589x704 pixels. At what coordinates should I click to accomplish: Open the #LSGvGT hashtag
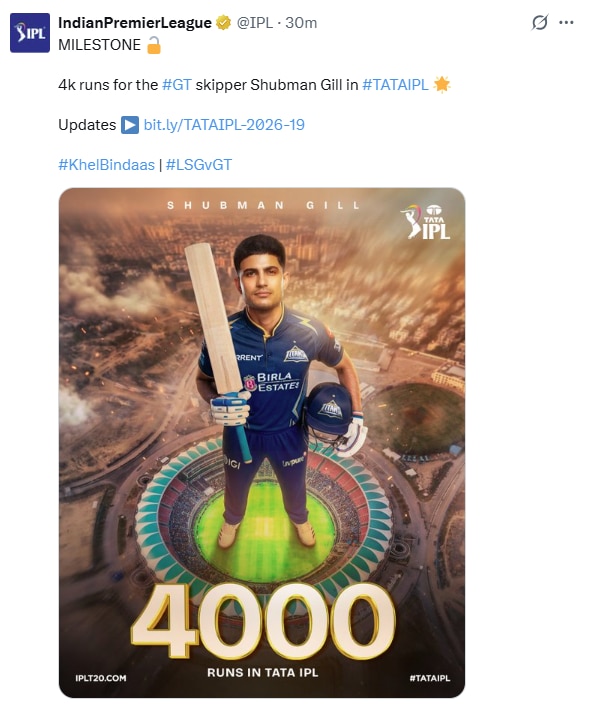(x=199, y=165)
